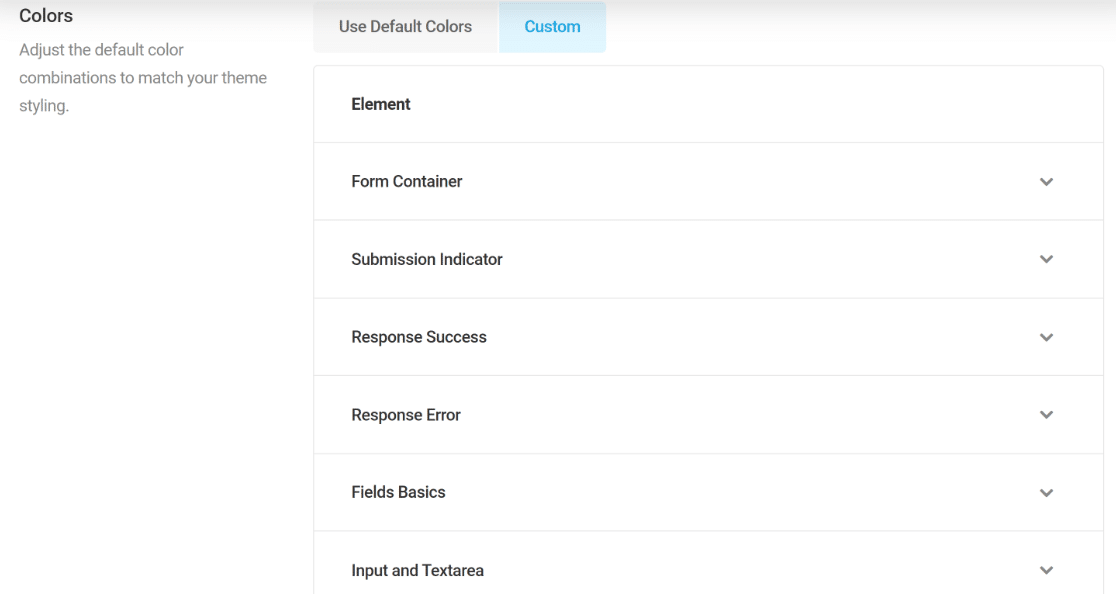Click the Input and Textarea chevron

tap(1046, 570)
